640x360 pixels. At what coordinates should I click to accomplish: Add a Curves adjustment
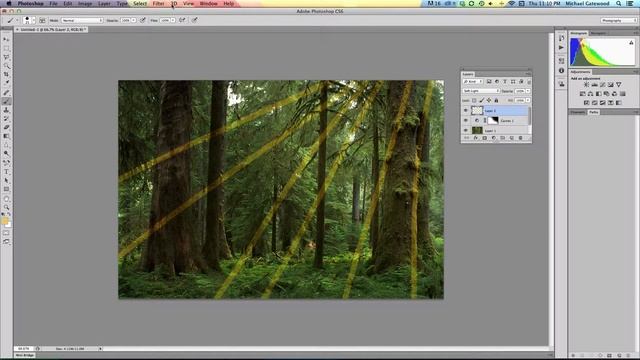pos(602,84)
